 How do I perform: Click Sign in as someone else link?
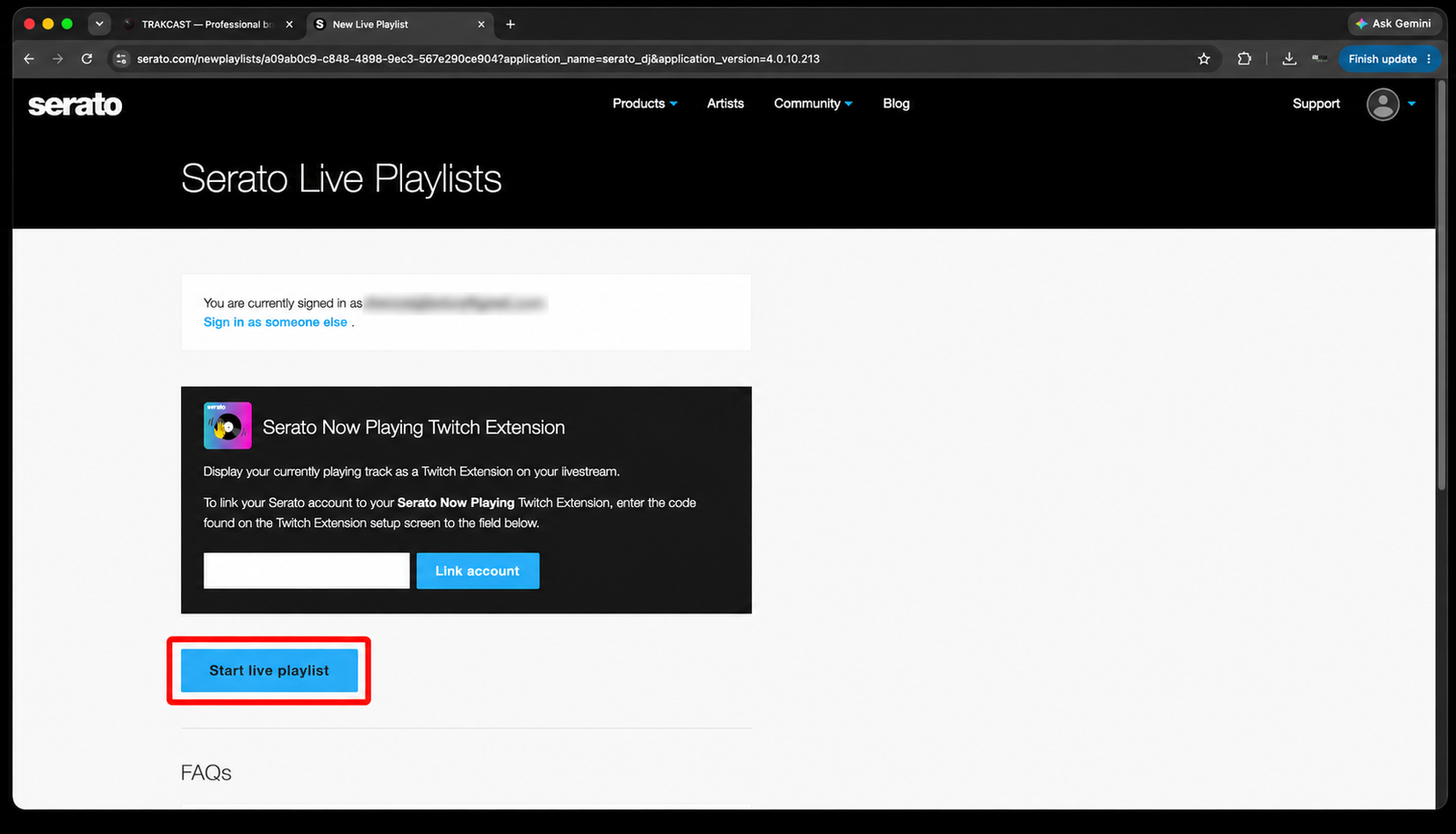point(276,322)
